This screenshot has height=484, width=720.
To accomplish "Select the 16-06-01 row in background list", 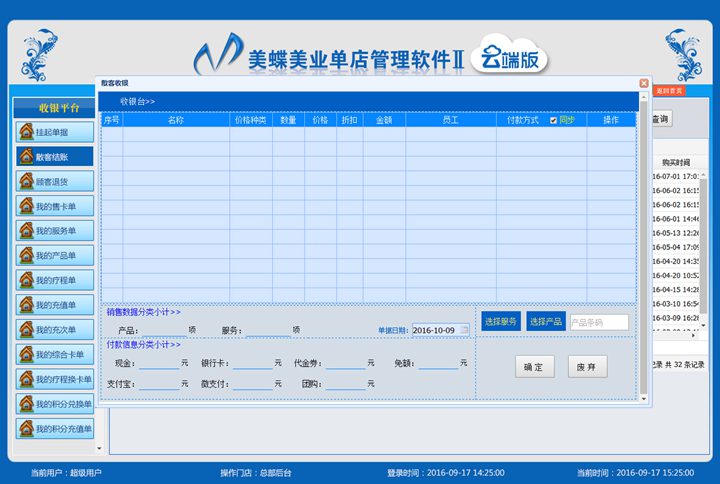I will click(675, 219).
